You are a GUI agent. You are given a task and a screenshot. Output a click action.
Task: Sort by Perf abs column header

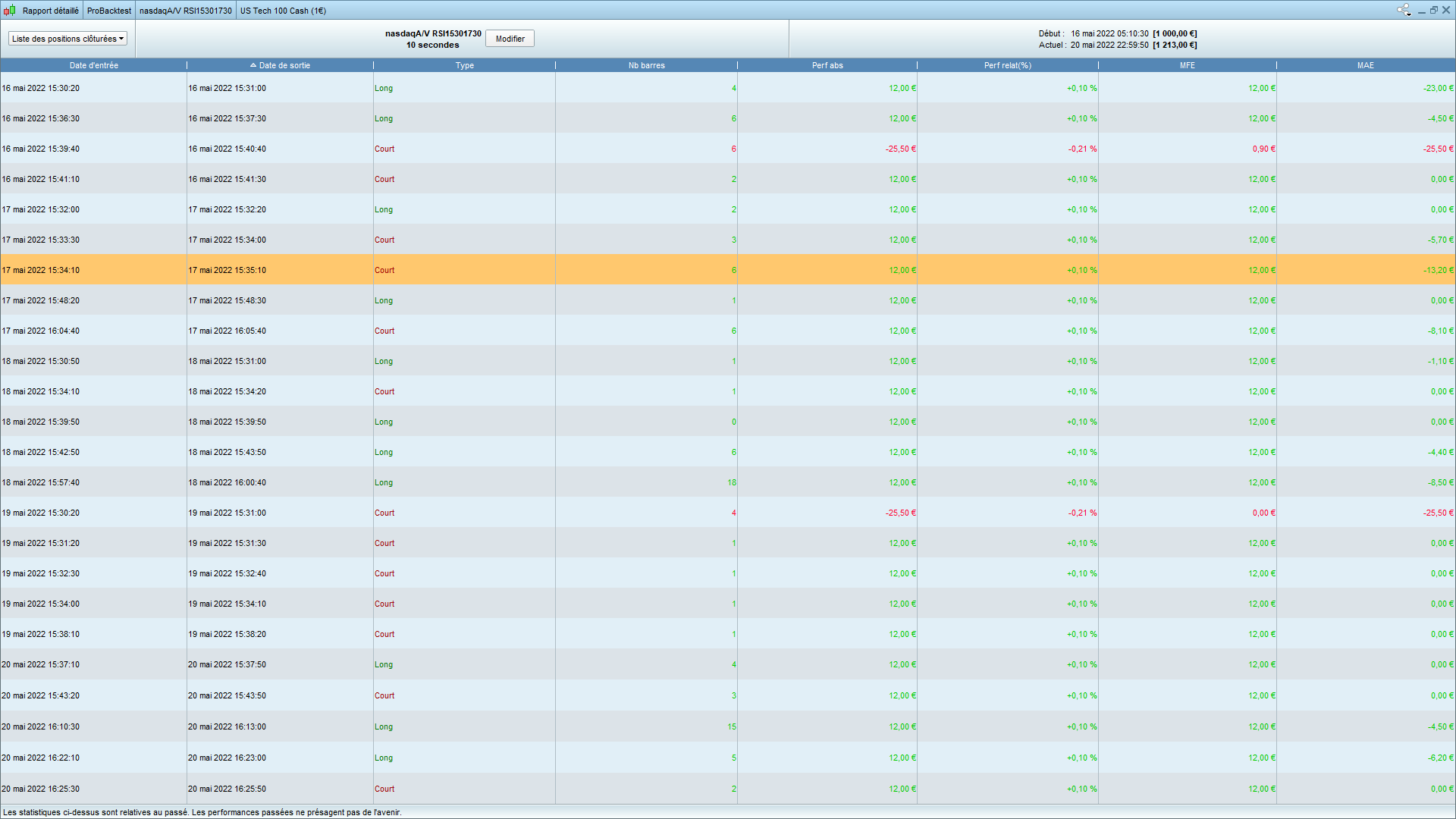pyautogui.click(x=827, y=65)
